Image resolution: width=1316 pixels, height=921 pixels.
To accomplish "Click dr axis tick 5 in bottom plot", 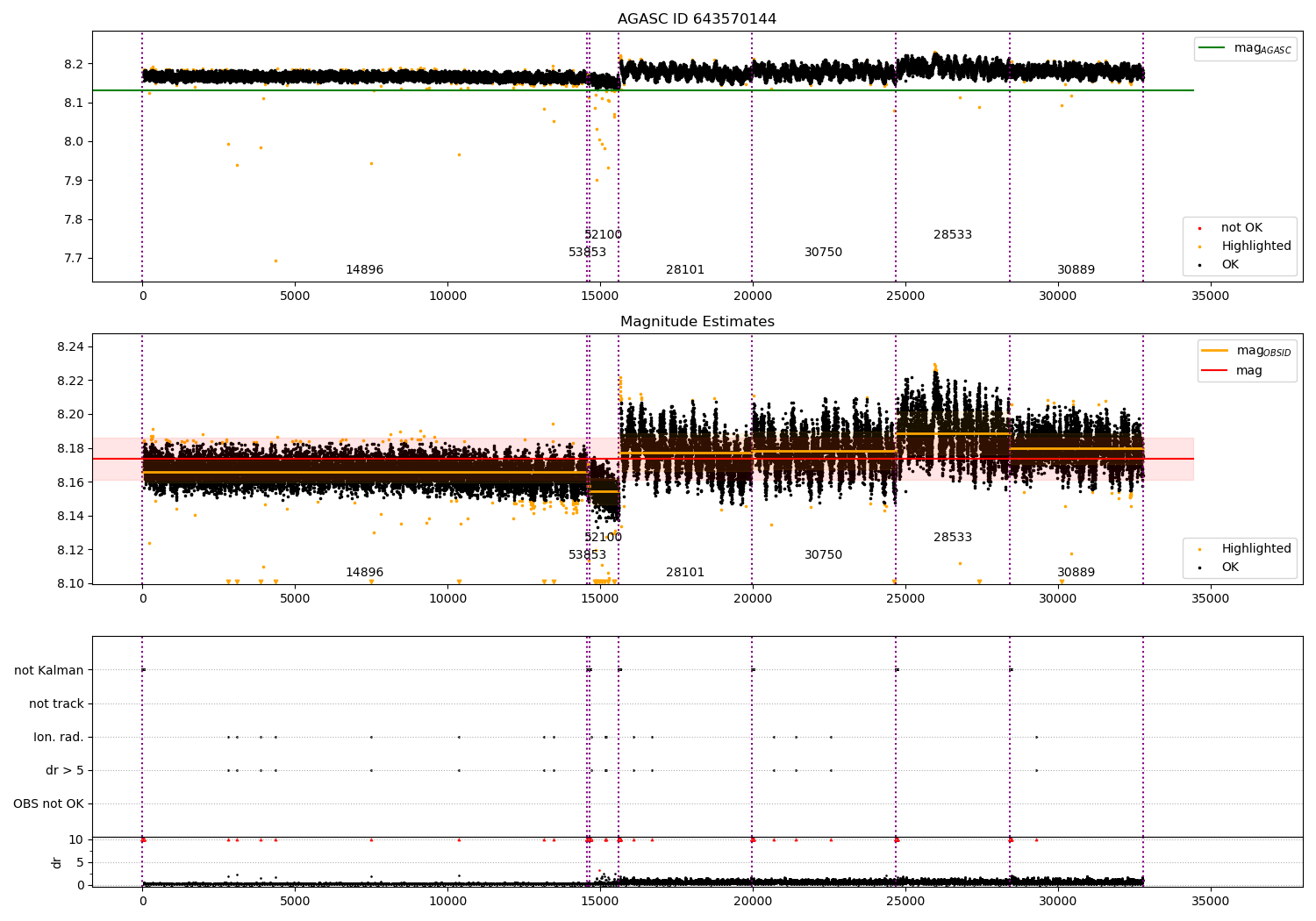I will point(80,862).
